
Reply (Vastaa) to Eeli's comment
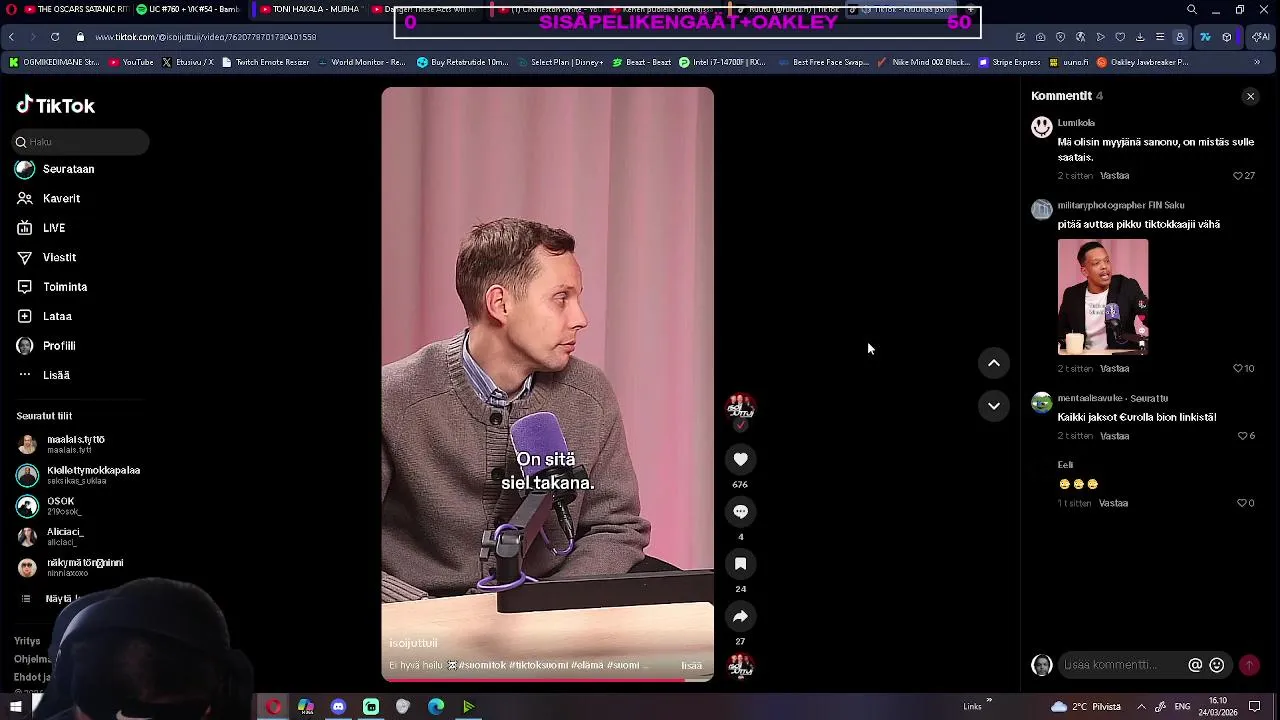click(1113, 504)
